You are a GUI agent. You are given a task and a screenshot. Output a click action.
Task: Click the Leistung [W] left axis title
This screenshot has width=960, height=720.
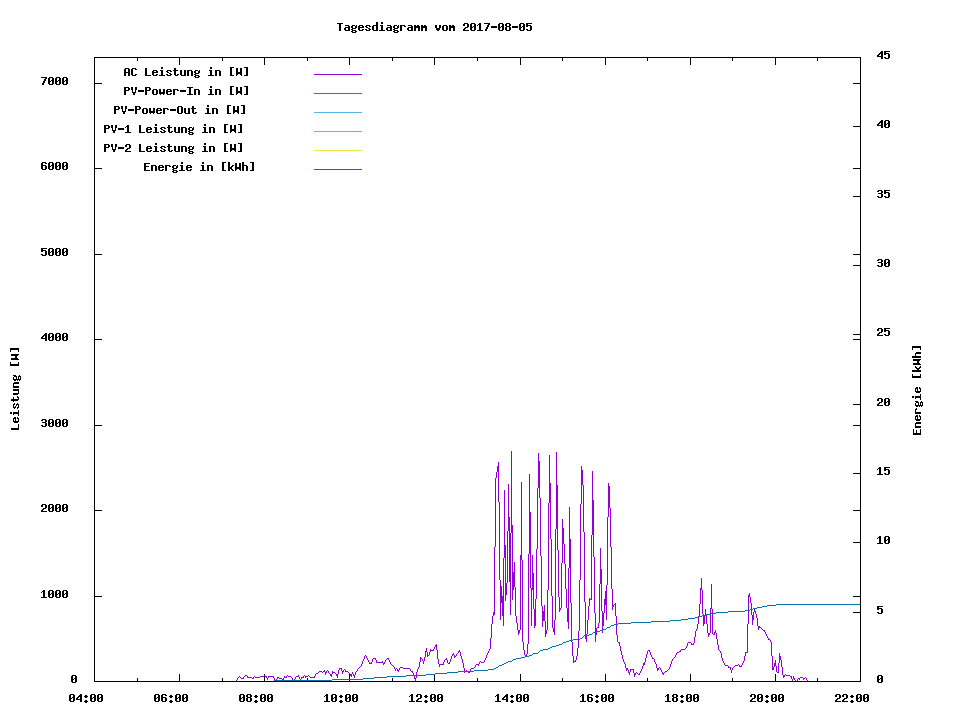click(x=15, y=389)
